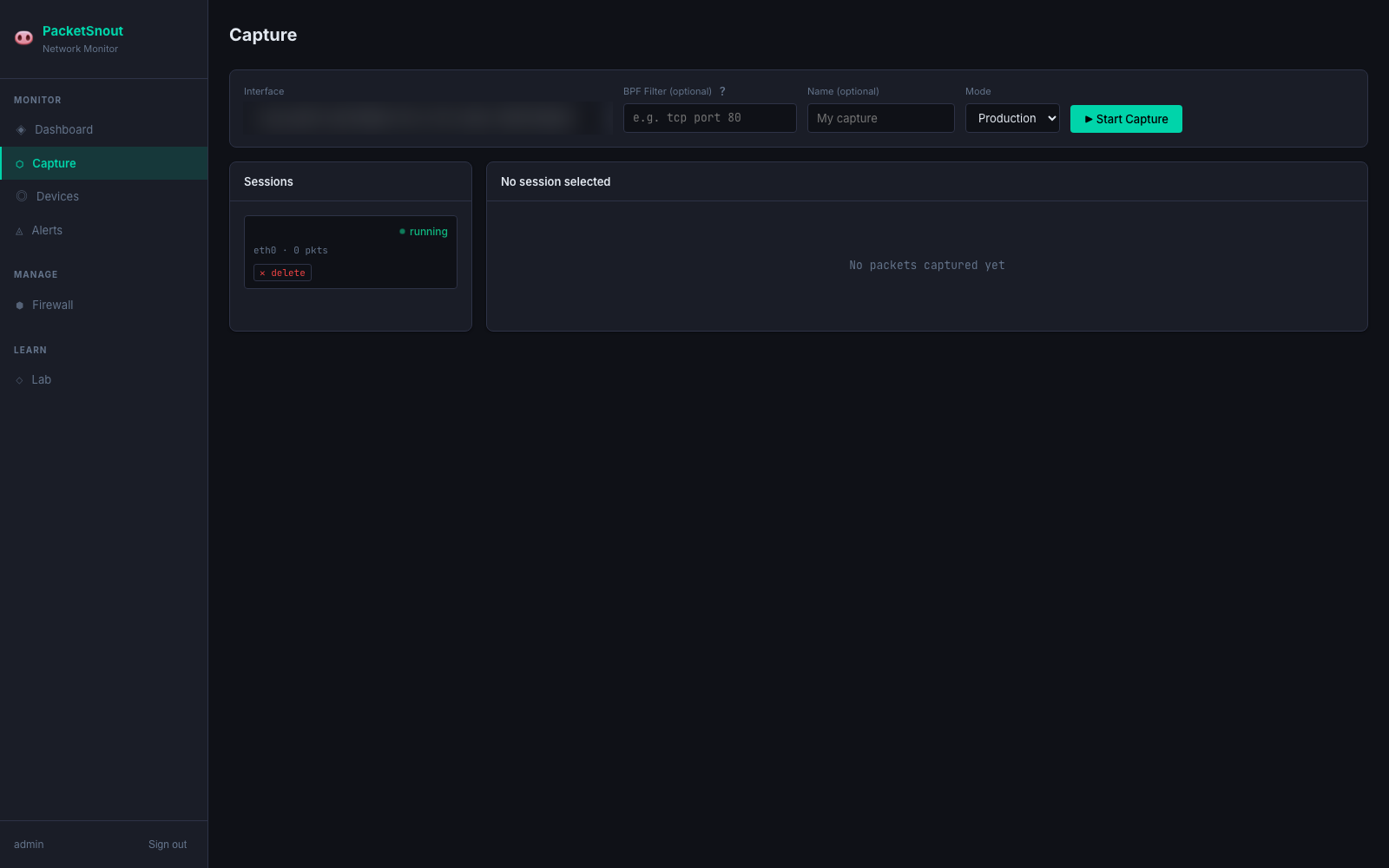Click the Start Capture button
1389x868 pixels.
click(x=1126, y=119)
